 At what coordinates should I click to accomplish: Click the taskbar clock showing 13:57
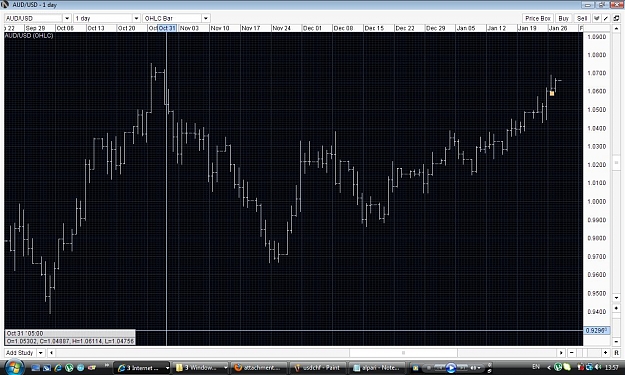click(612, 367)
